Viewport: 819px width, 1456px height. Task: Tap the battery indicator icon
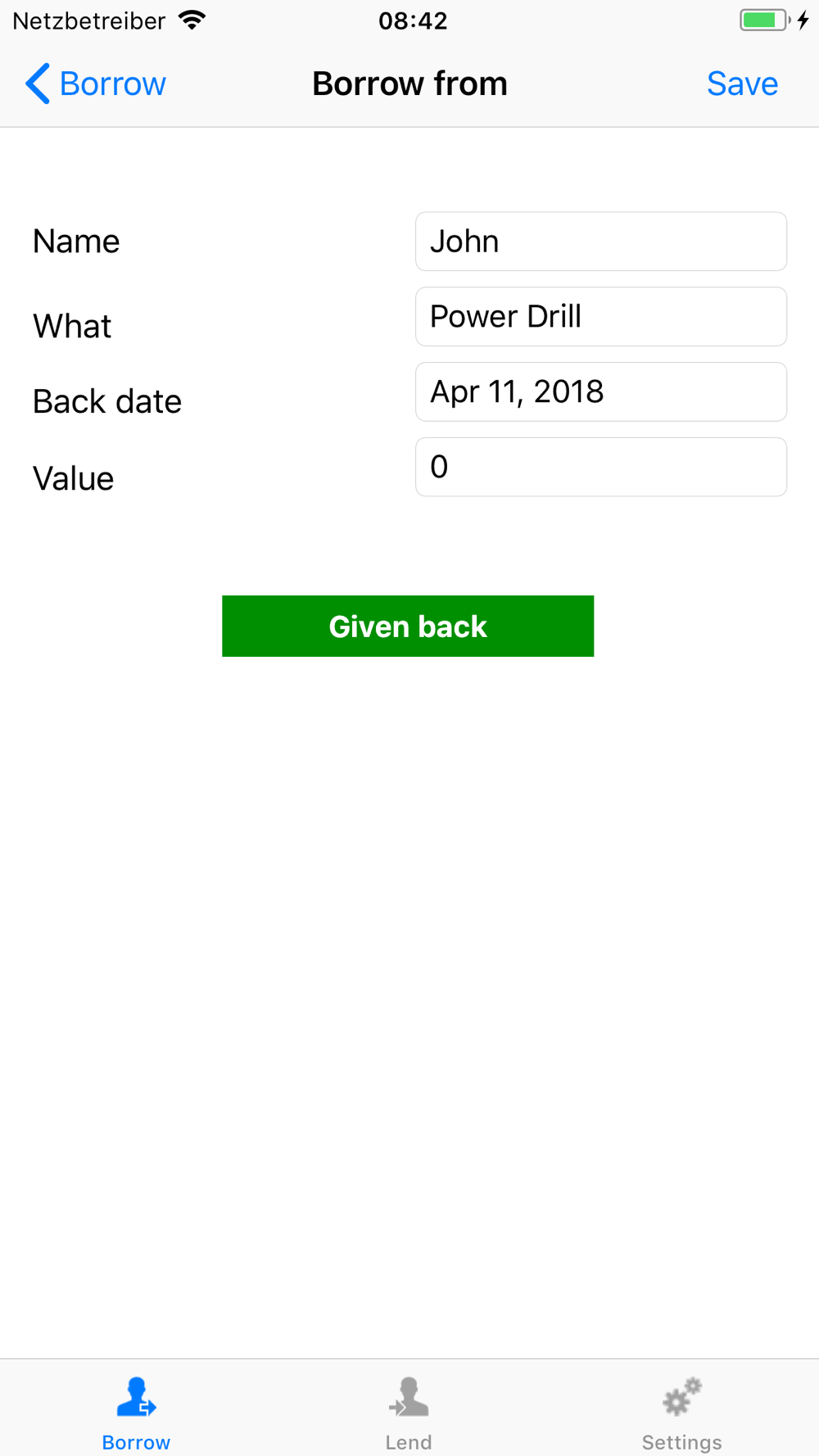click(764, 20)
